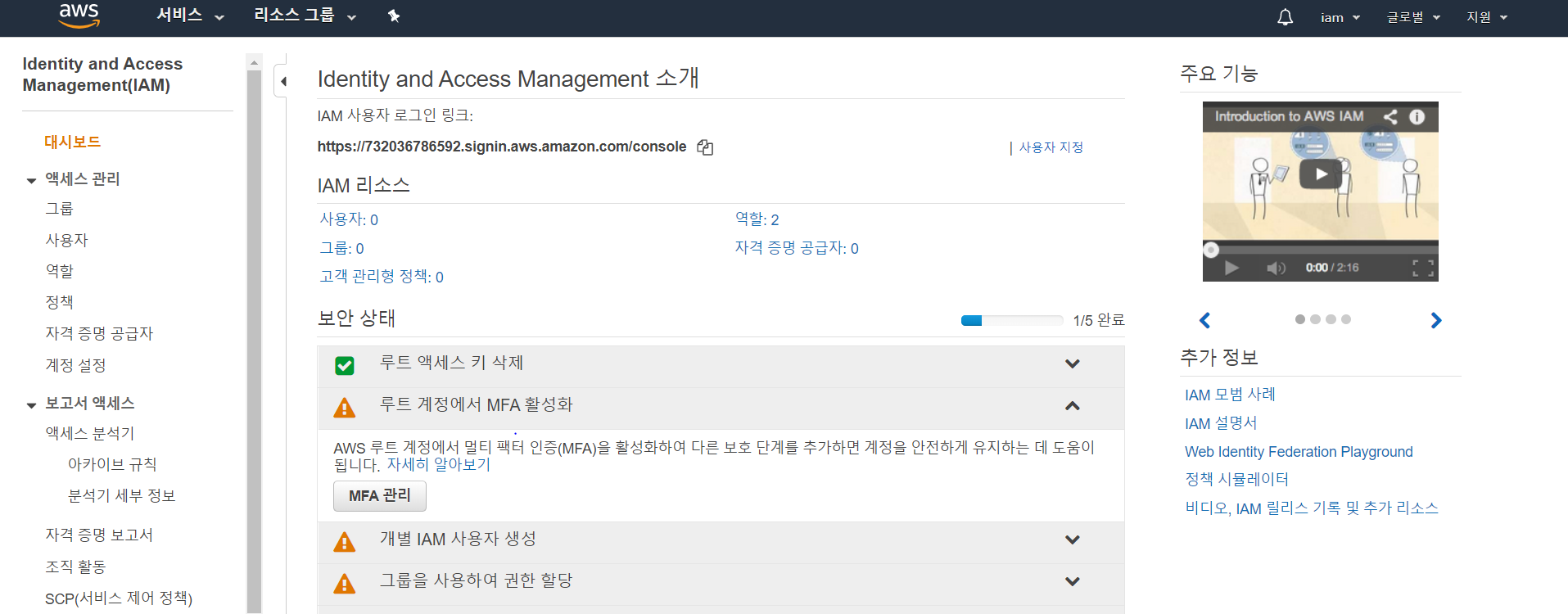Open 조직 활동 in the sidebar
The image size is (1568, 614).
[x=75, y=567]
